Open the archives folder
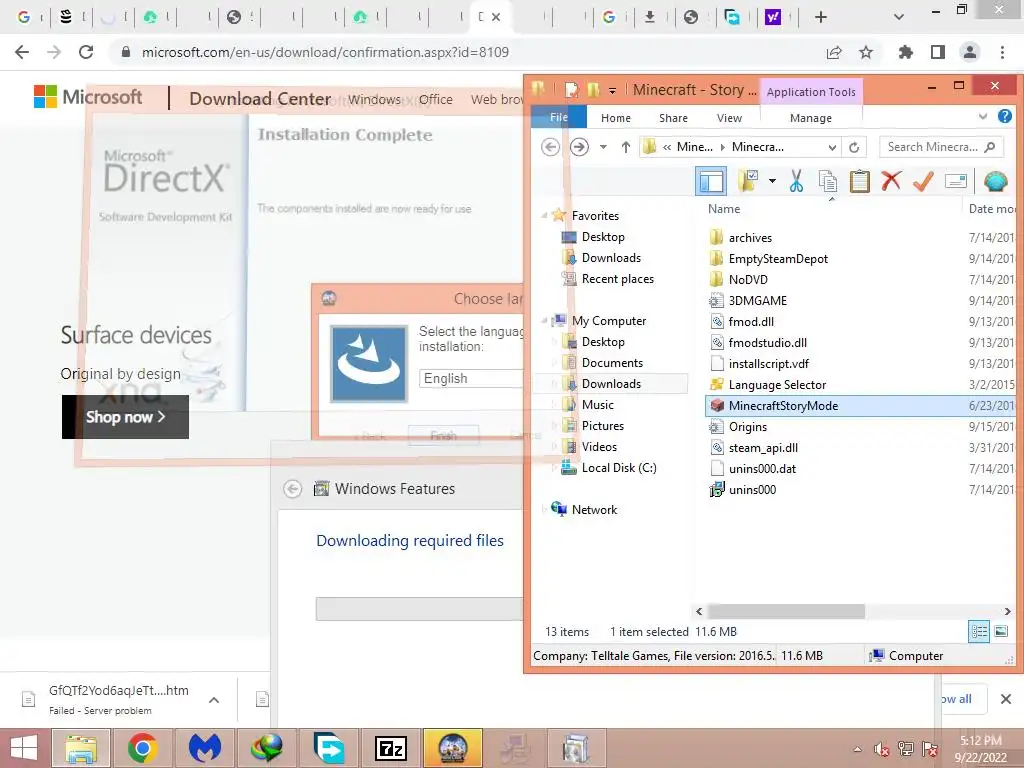This screenshot has width=1024, height=768. pyautogui.click(x=750, y=238)
